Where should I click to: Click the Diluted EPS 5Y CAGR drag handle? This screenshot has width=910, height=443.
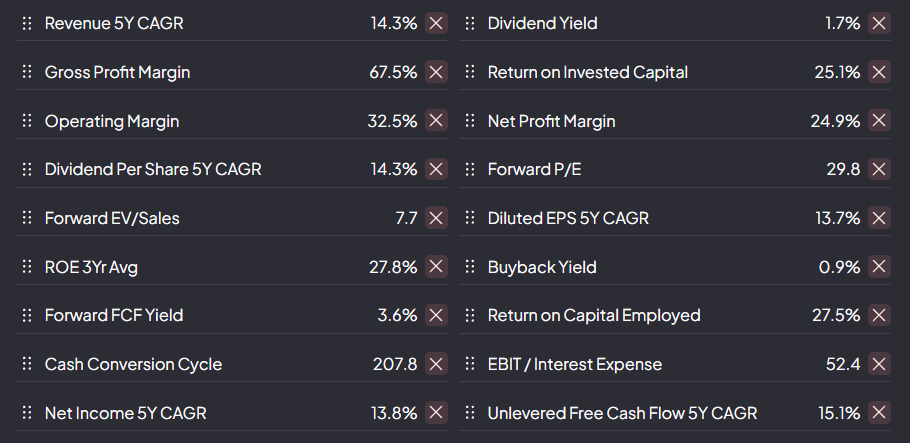click(470, 218)
